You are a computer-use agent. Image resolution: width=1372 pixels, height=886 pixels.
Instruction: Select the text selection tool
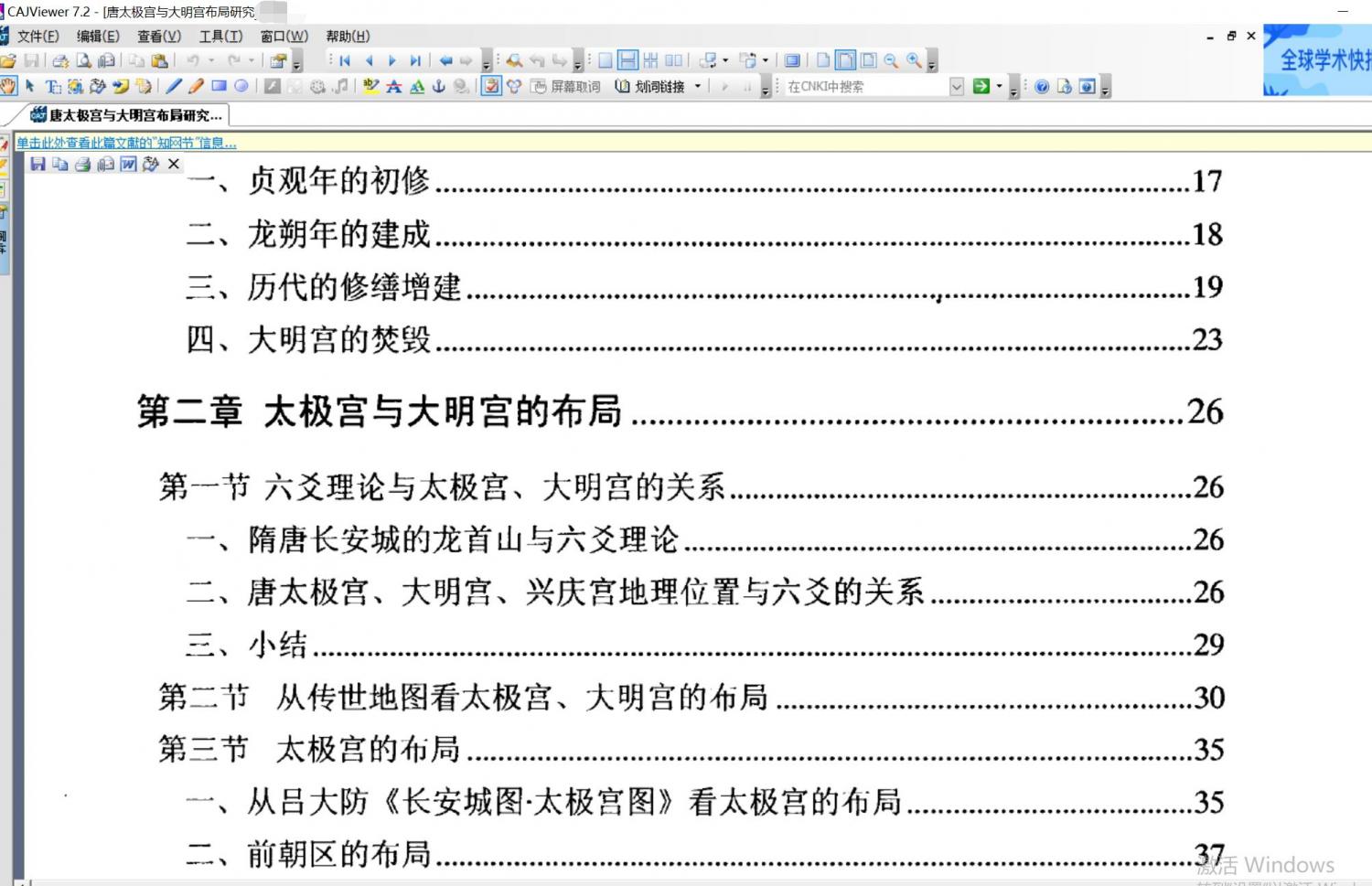tap(53, 86)
